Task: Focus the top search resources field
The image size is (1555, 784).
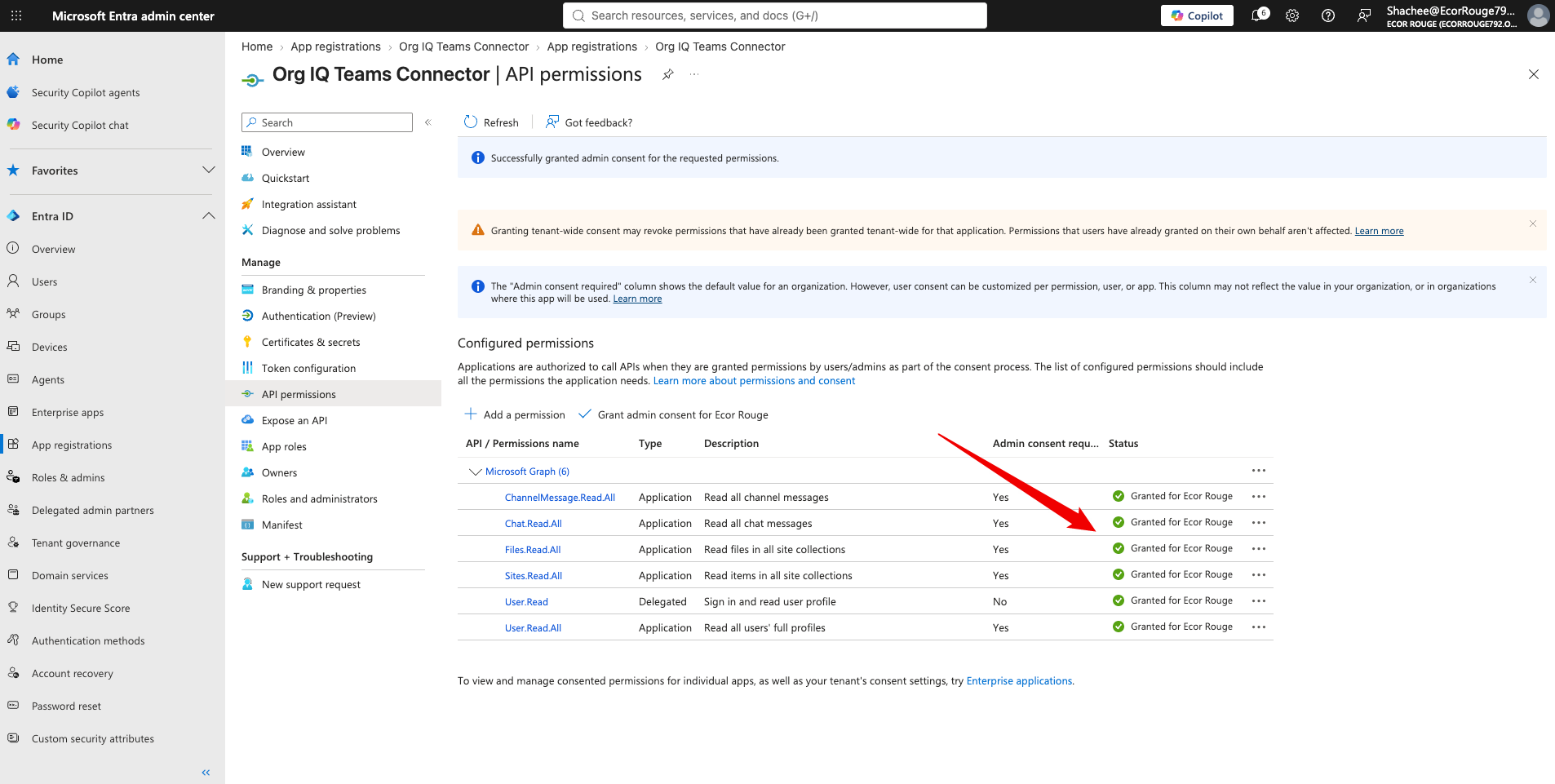Action: click(775, 16)
